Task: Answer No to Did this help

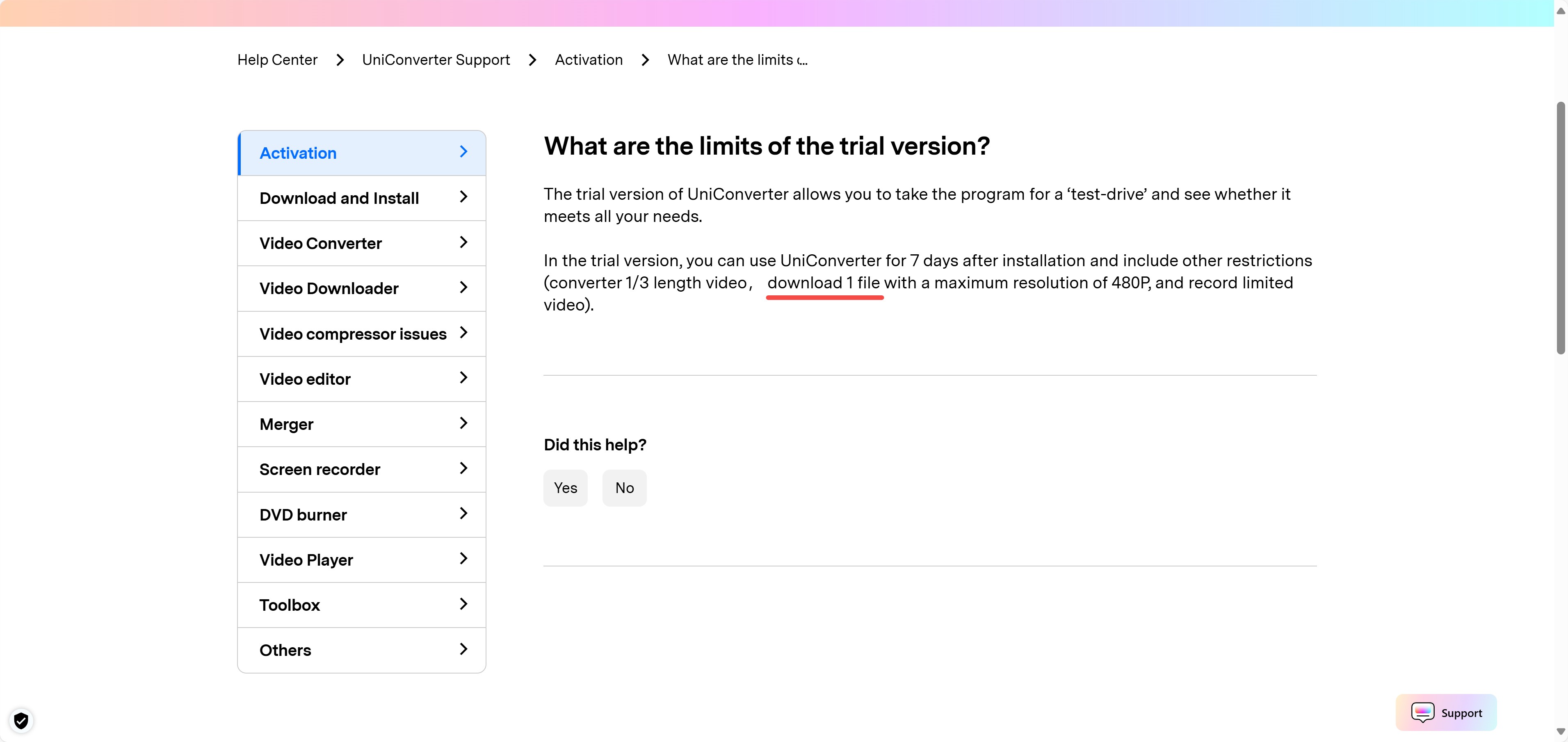Action: point(625,488)
